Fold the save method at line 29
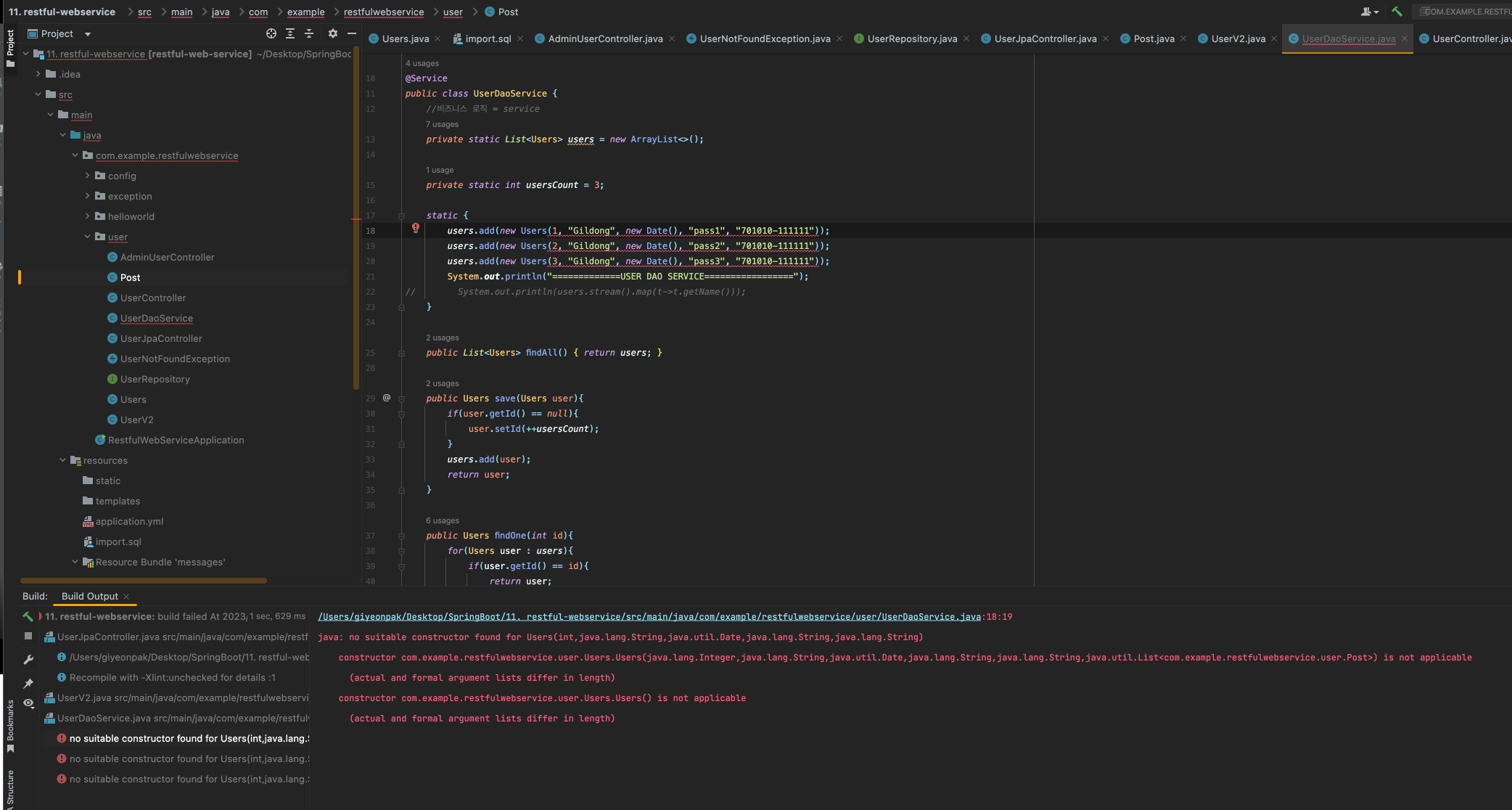Screen dimensions: 1512x810 [x=401, y=398]
